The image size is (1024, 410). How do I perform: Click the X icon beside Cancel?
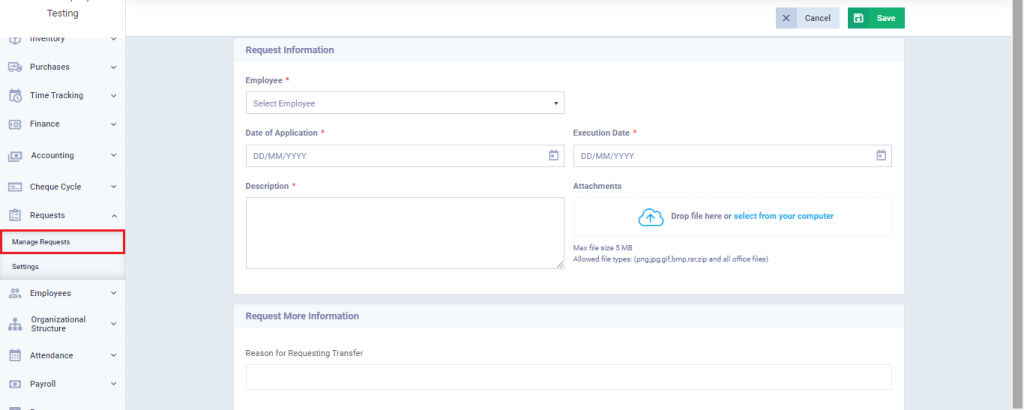tap(786, 18)
